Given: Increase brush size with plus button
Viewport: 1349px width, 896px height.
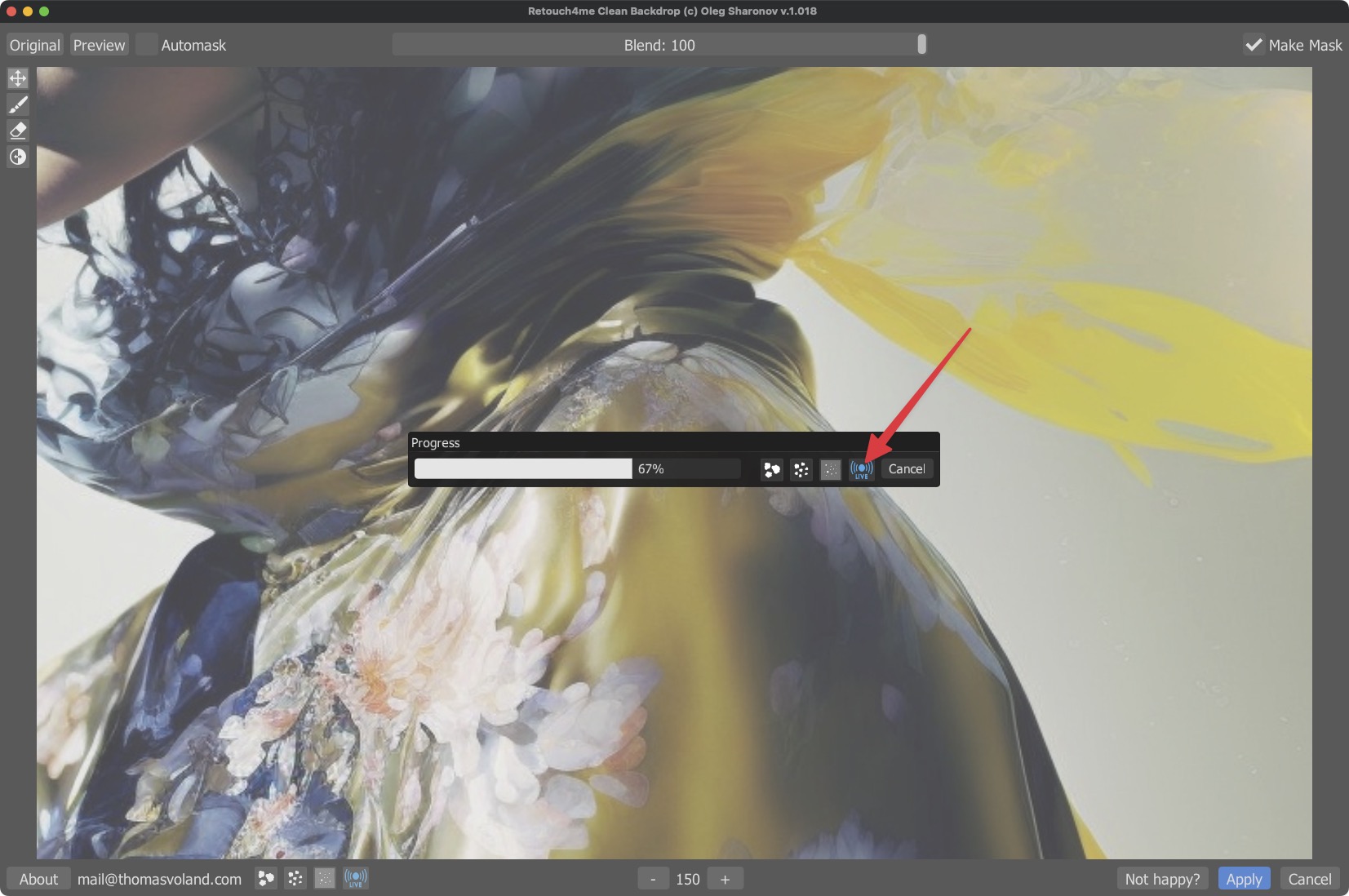Looking at the screenshot, I should 725,879.
